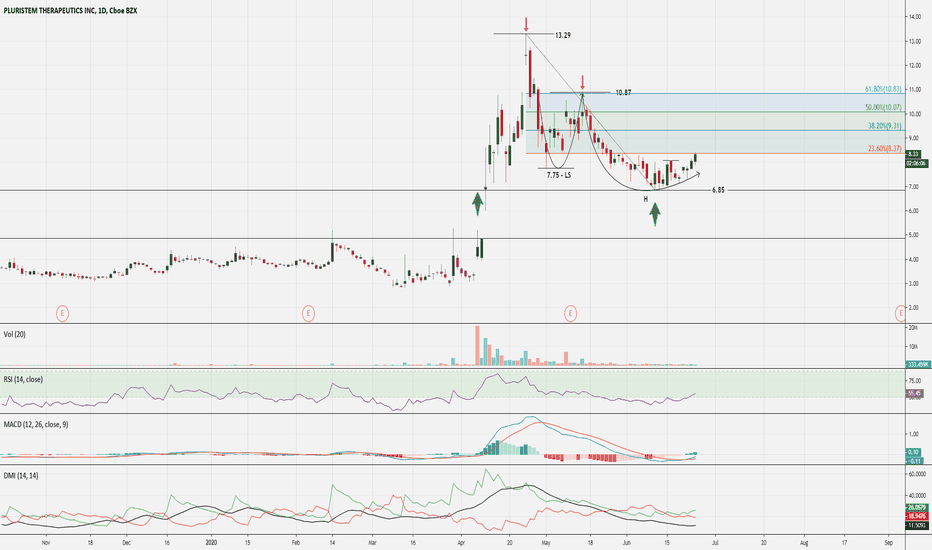Click the earnings E marker above Feb
This screenshot has width=932, height=550.
[308, 313]
